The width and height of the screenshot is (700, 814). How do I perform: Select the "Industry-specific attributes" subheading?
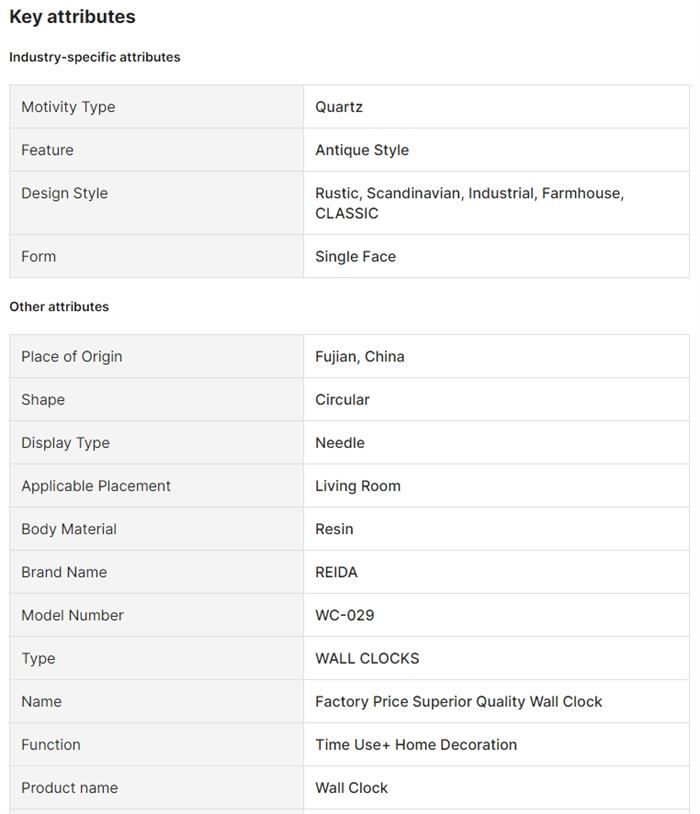(x=95, y=57)
